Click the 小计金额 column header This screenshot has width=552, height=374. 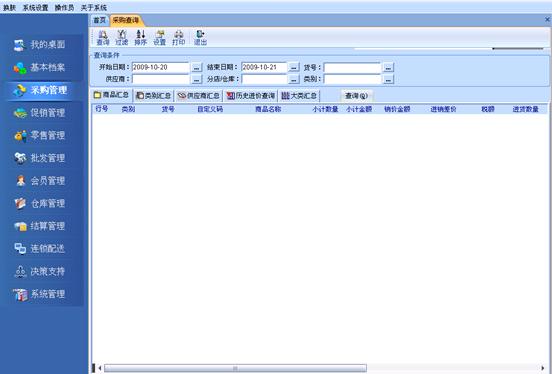click(359, 109)
